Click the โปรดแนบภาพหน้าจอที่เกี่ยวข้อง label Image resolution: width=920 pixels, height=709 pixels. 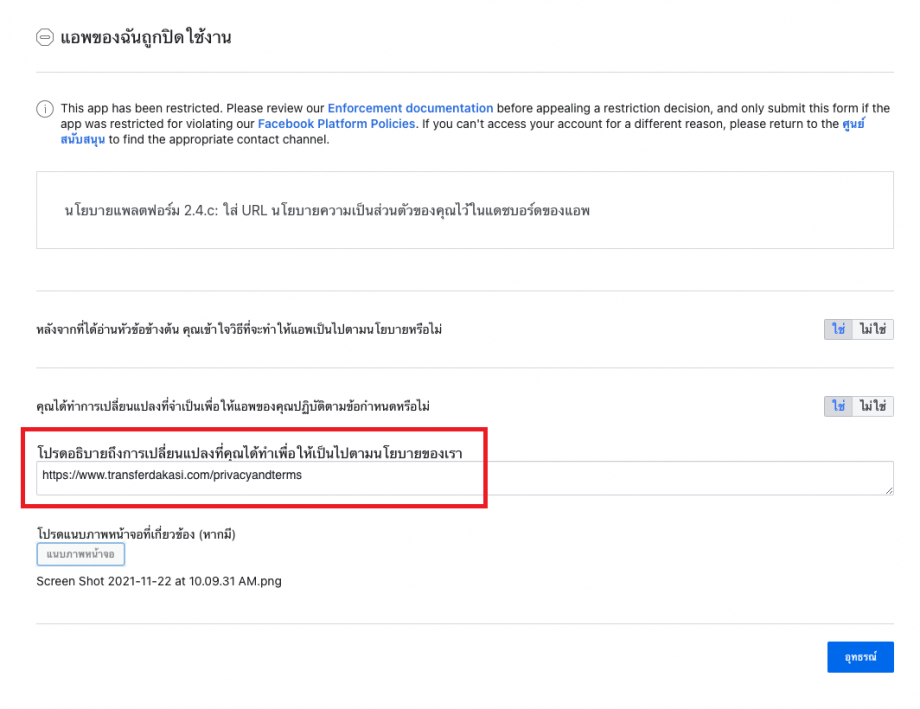(x=136, y=534)
